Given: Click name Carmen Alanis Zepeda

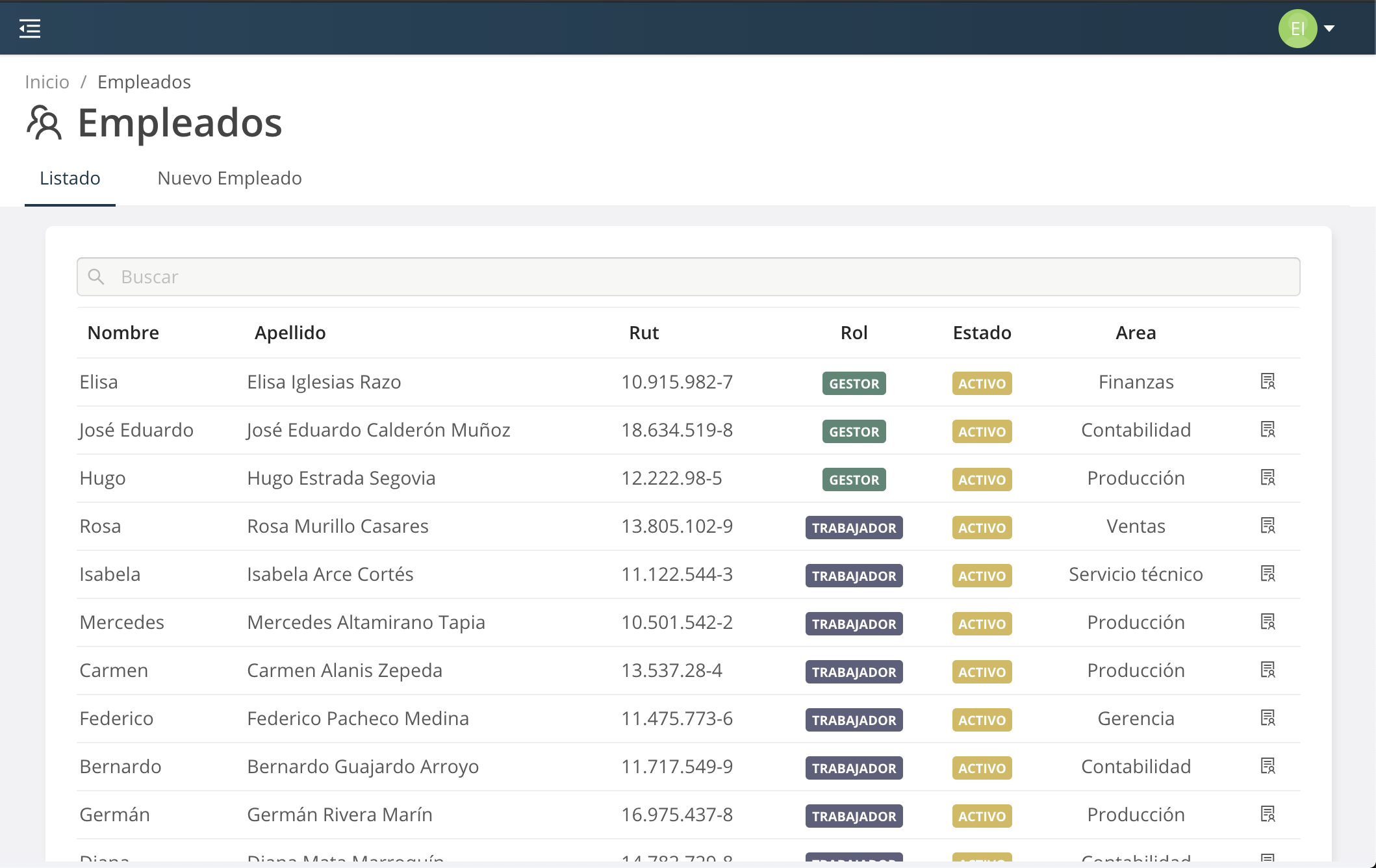Looking at the screenshot, I should pyautogui.click(x=344, y=670).
